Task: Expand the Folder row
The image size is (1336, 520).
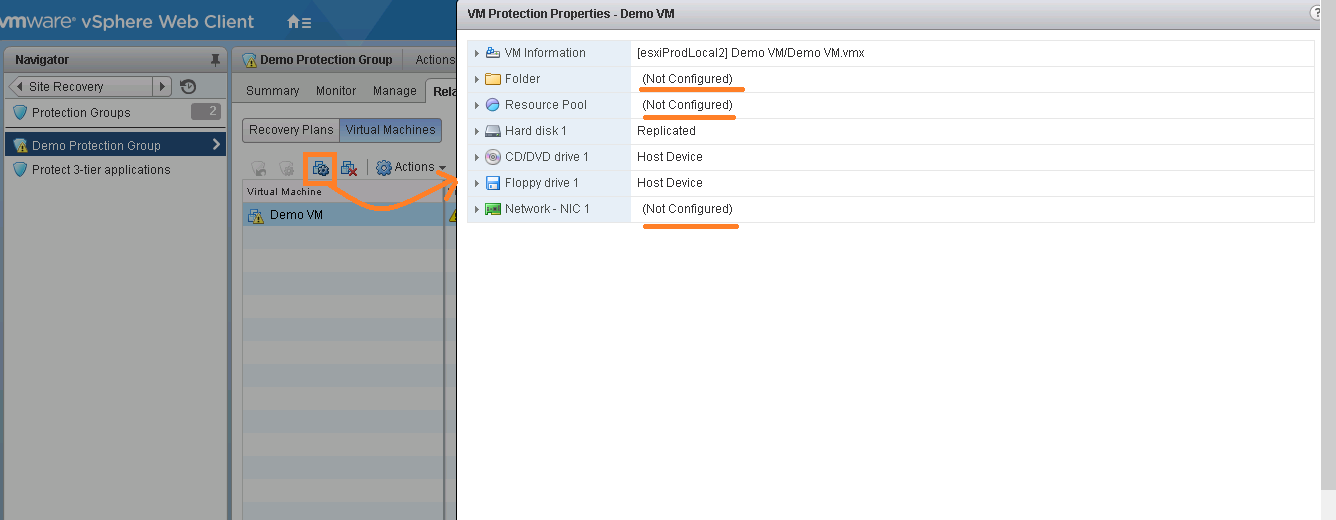Action: point(477,79)
